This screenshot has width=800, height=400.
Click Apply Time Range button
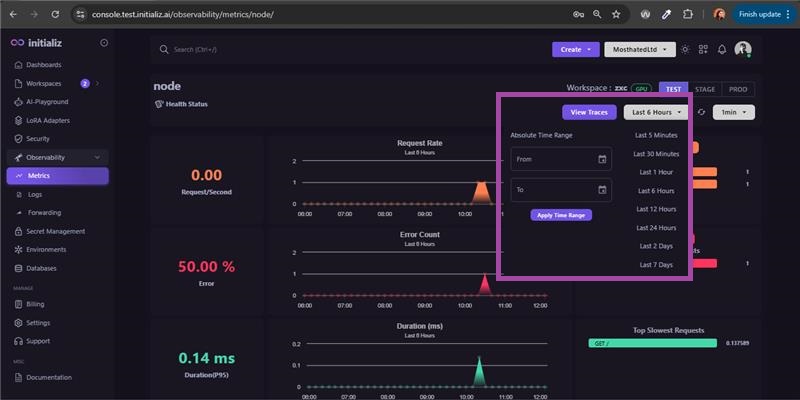point(561,215)
